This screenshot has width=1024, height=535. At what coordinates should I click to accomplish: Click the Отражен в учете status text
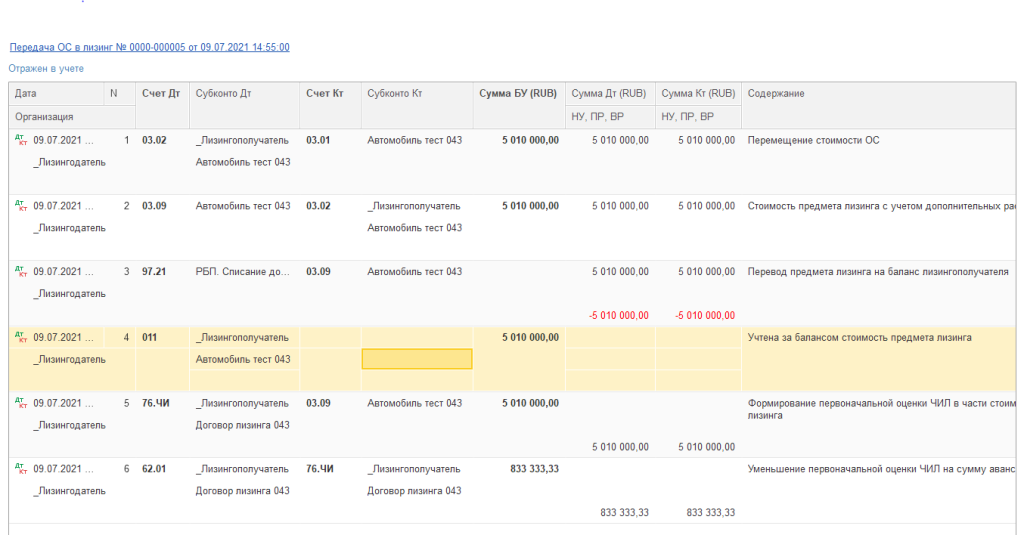(46, 68)
